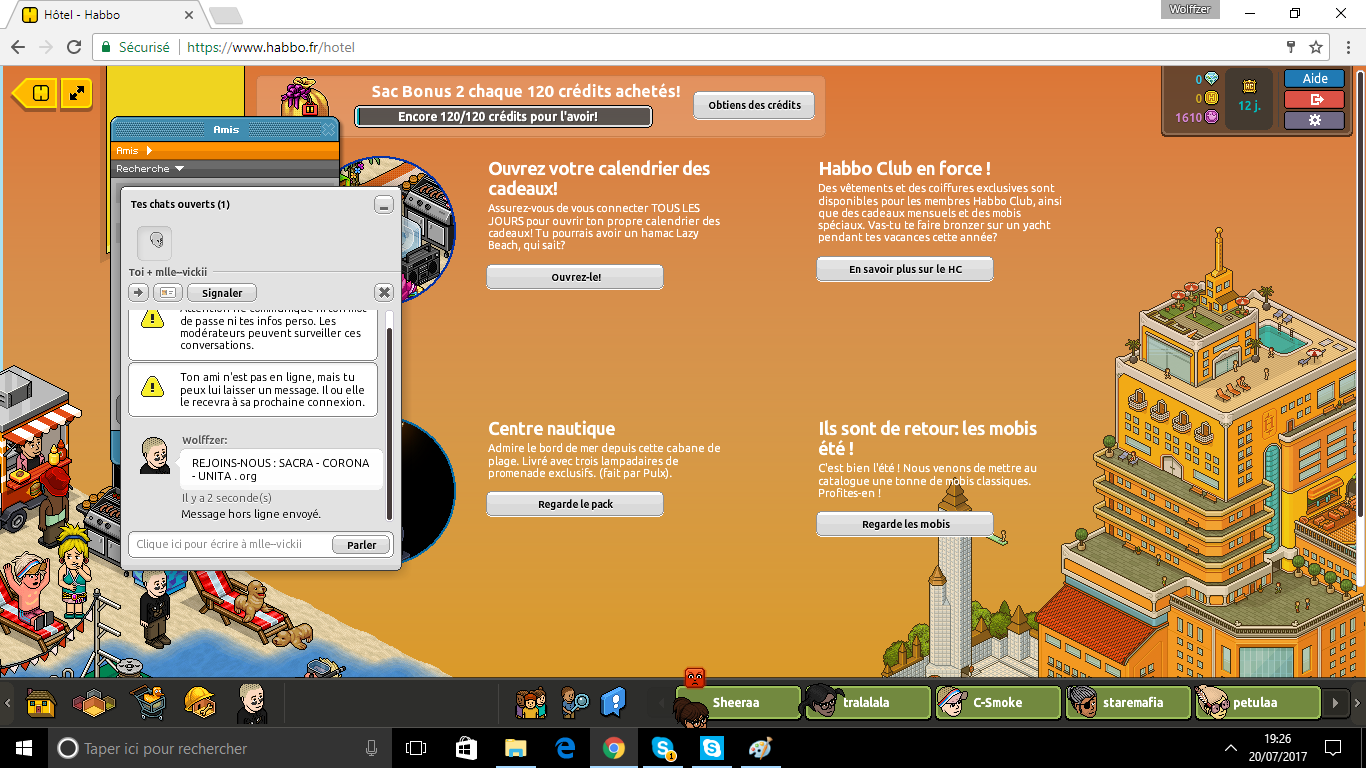
Task: Click the message input field for mlle--vickii
Action: 229,545
